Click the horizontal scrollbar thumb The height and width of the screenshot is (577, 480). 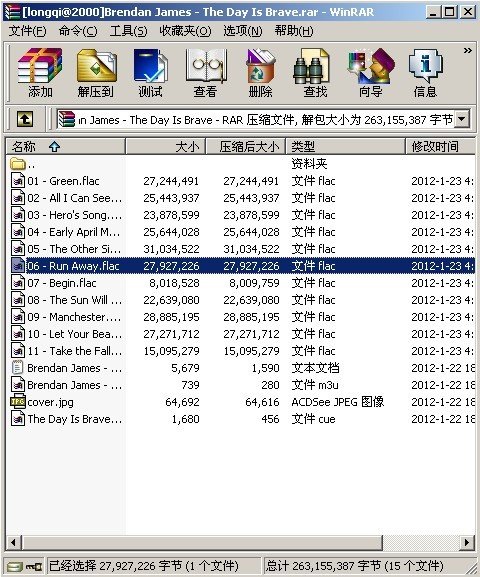click(202, 542)
